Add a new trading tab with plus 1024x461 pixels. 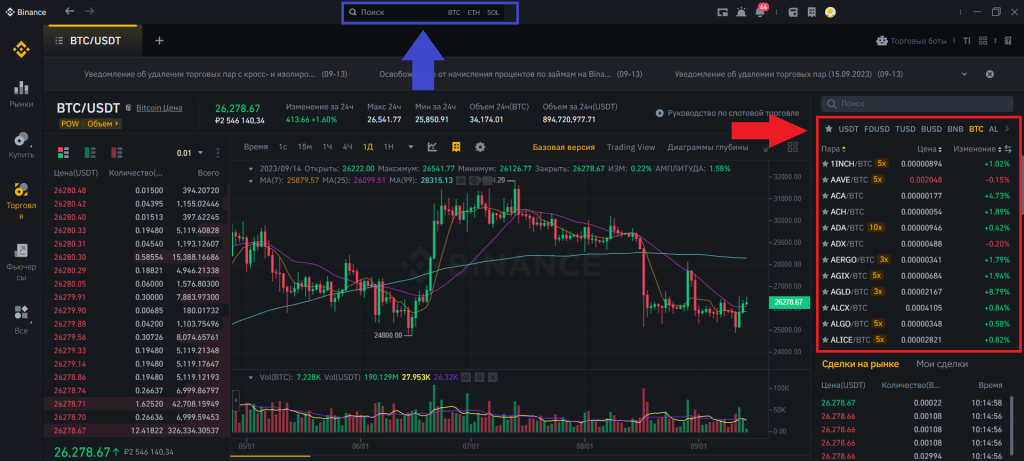[x=159, y=40]
